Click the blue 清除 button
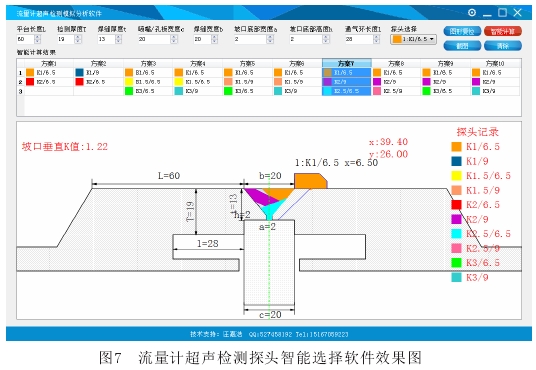Viewport: 536px width, 370px height. click(x=502, y=45)
